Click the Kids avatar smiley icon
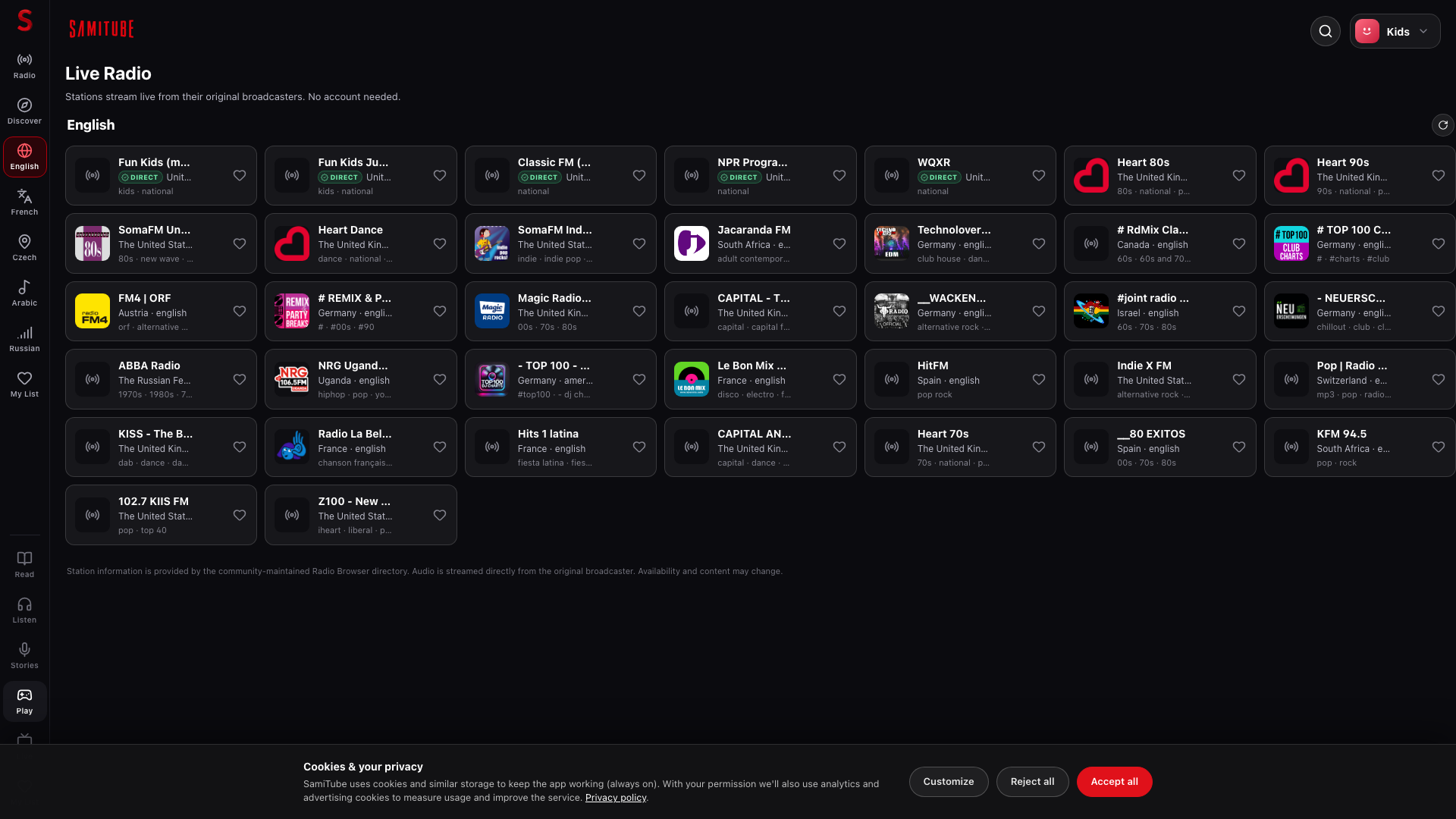 point(1367,31)
